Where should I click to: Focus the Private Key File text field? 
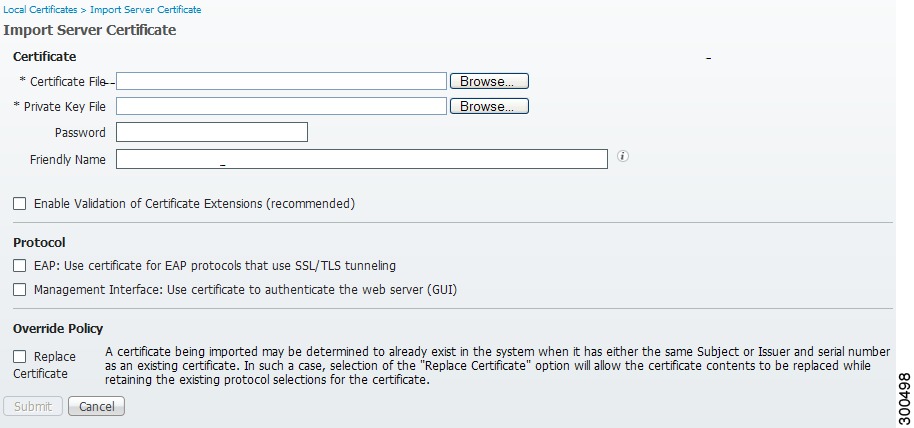coord(282,106)
